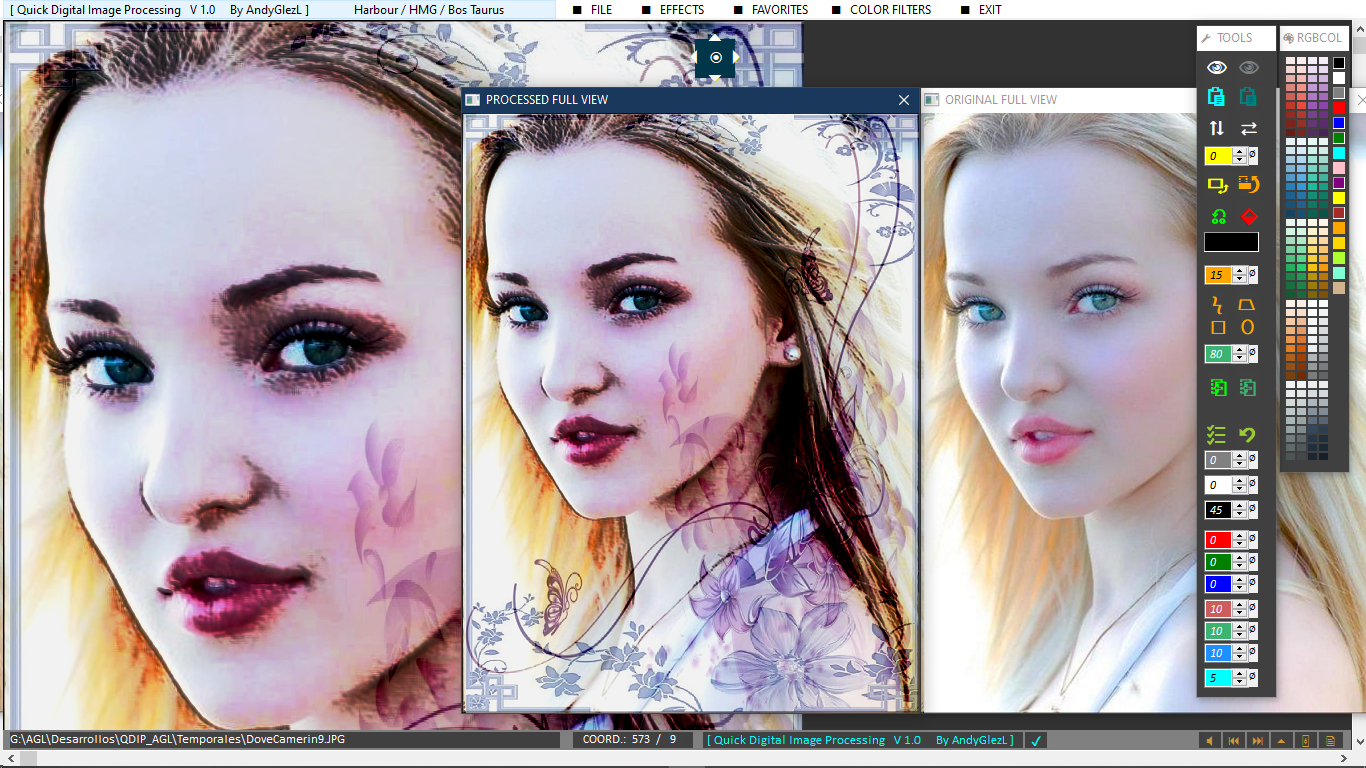Click the horizontal swap arrows icon
Screen dimensions: 1366x768
tap(1249, 128)
